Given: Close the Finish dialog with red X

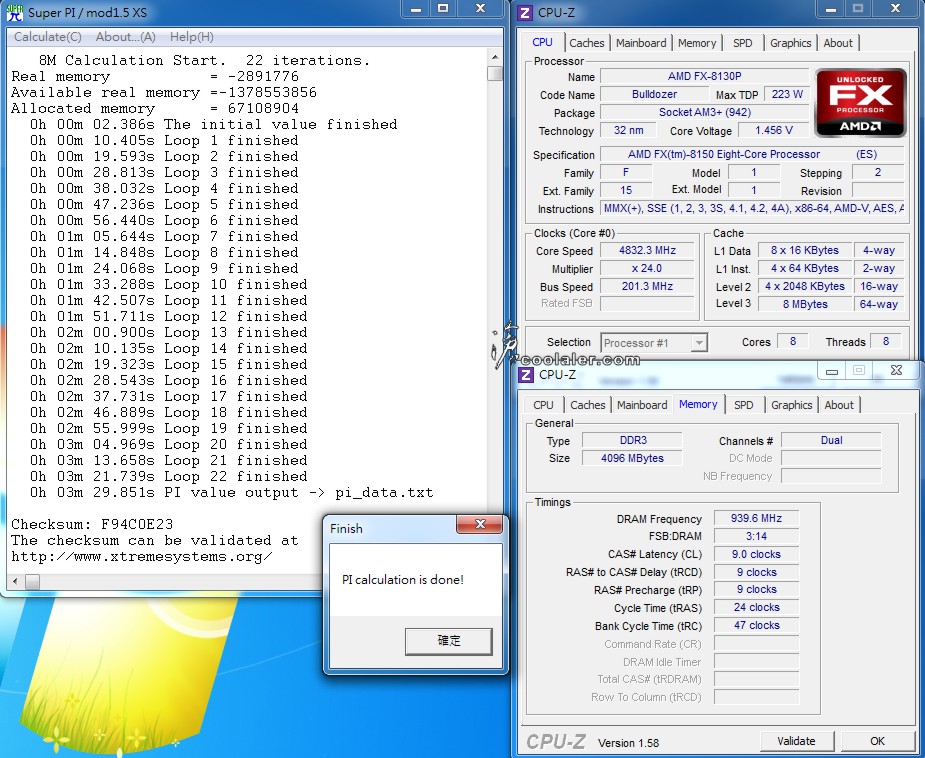Looking at the screenshot, I should coord(480,524).
